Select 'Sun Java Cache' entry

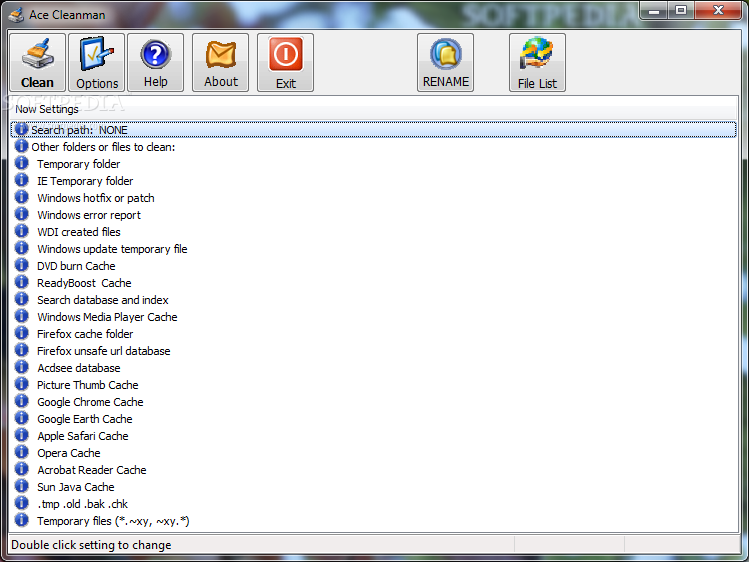(76, 487)
